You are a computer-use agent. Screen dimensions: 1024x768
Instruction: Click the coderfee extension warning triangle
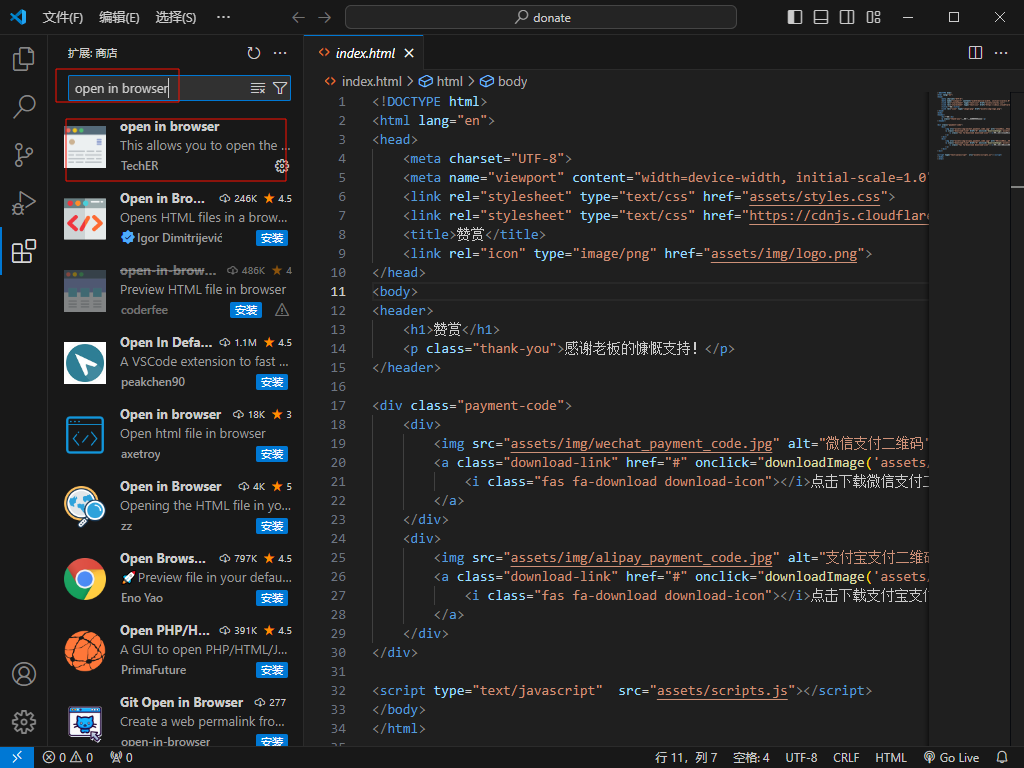(x=281, y=310)
